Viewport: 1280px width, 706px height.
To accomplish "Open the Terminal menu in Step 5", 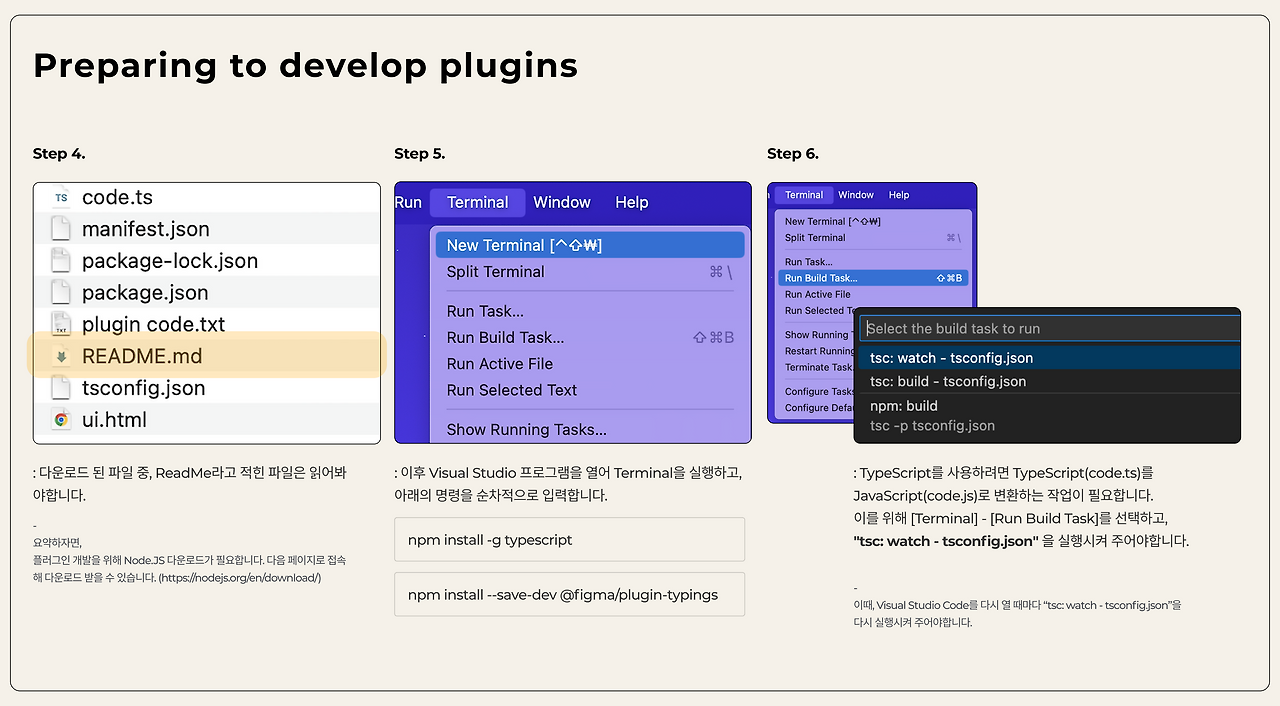I will (477, 202).
